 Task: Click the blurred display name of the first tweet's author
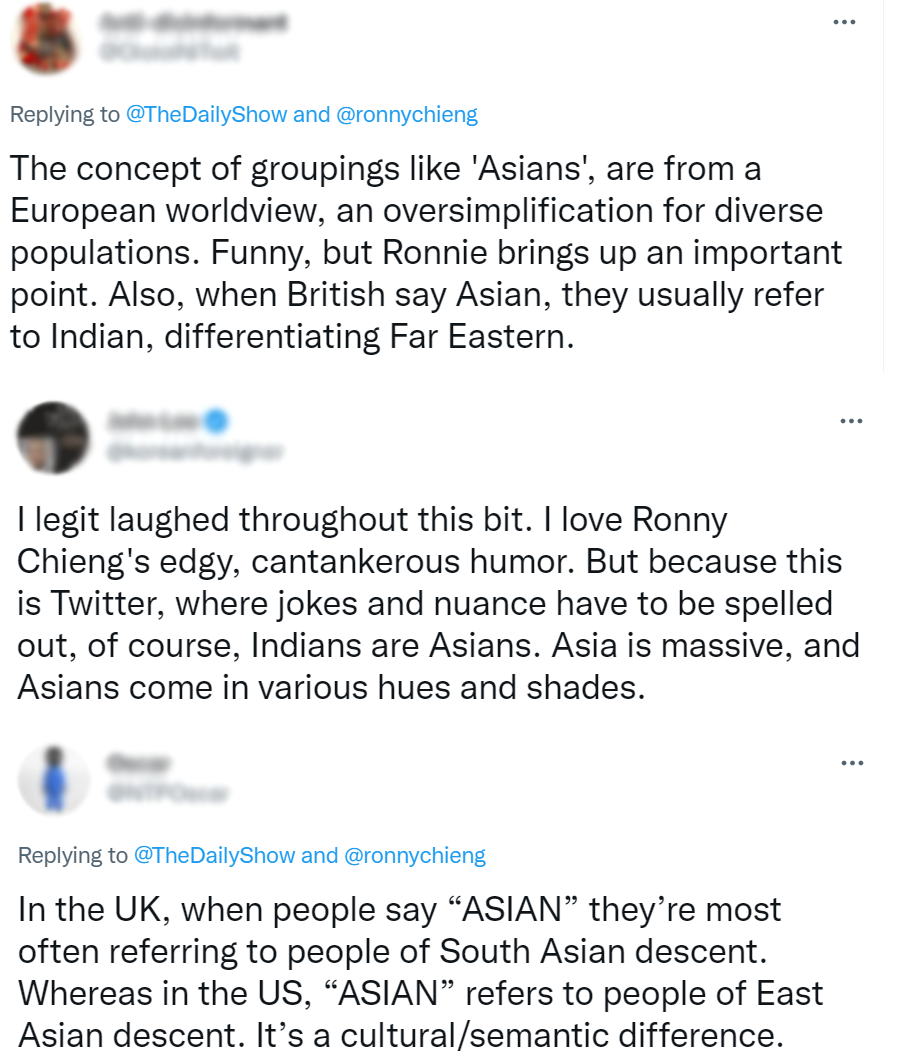pos(193,22)
